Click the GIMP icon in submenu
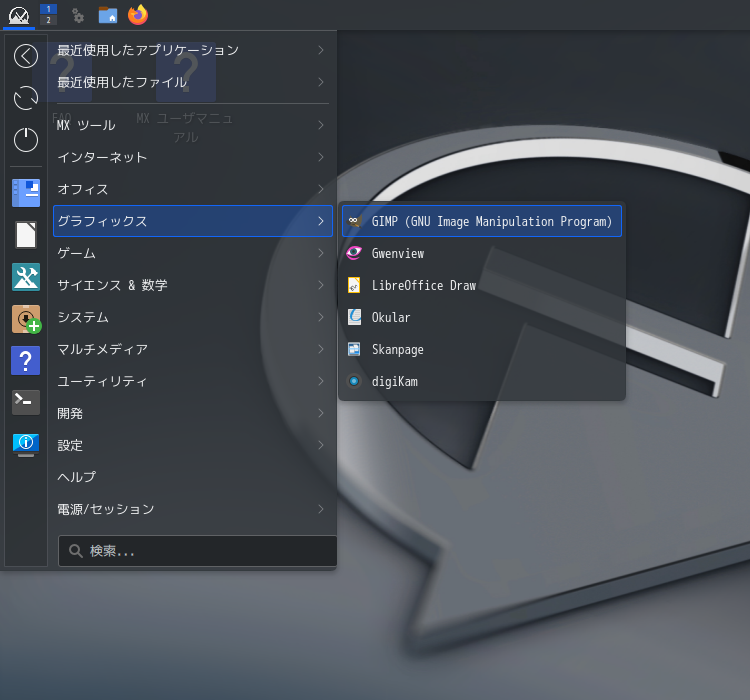Screen dimensions: 750x700 [354, 221]
